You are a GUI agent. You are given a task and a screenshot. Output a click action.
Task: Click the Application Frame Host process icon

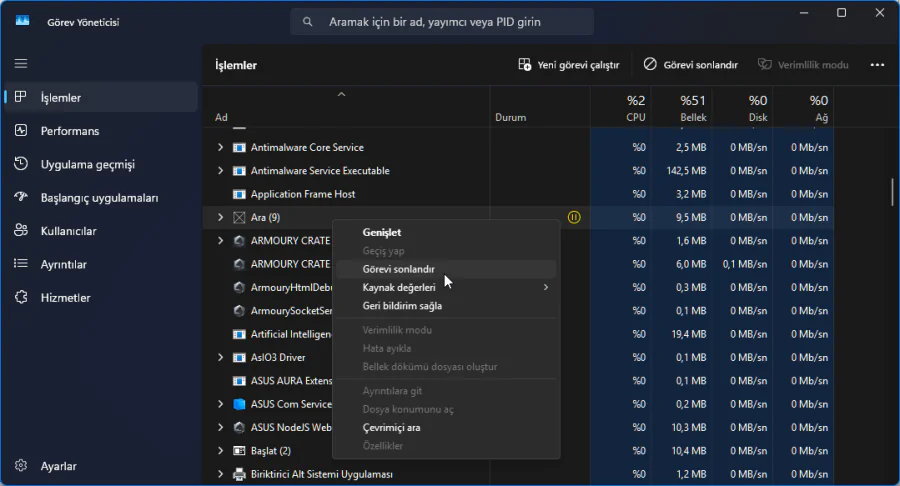pos(239,194)
